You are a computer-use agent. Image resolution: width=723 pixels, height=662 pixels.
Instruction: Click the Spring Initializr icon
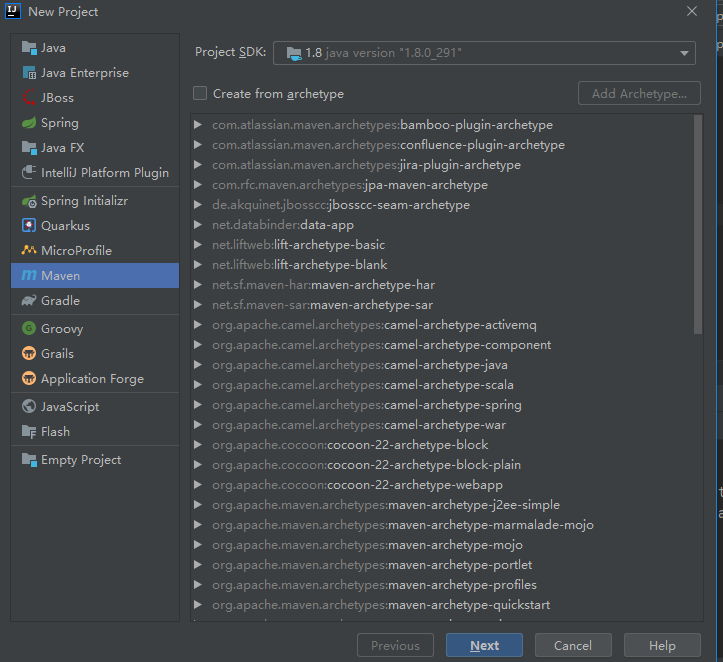29,201
